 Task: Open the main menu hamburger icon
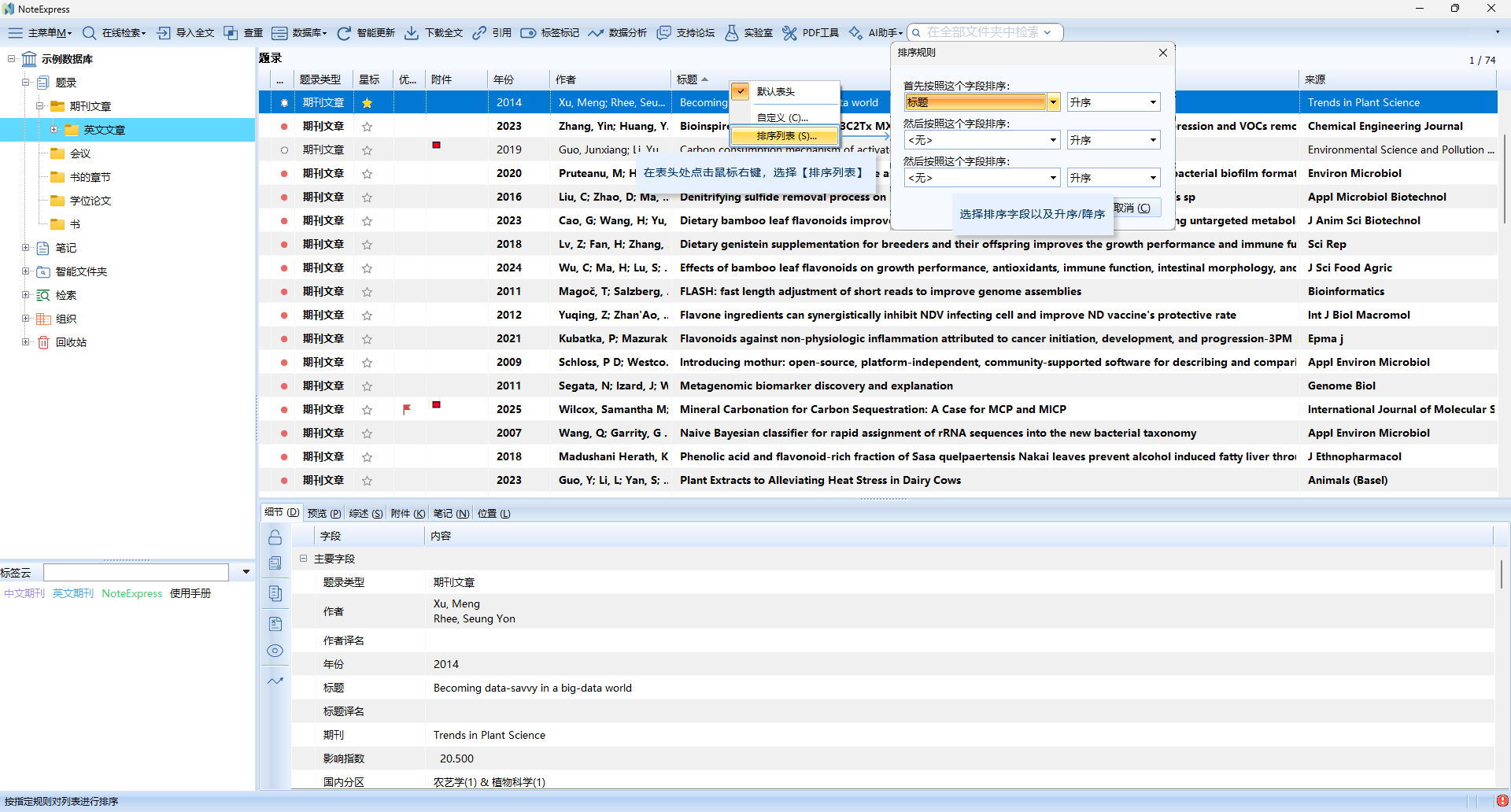pyautogui.click(x=15, y=32)
